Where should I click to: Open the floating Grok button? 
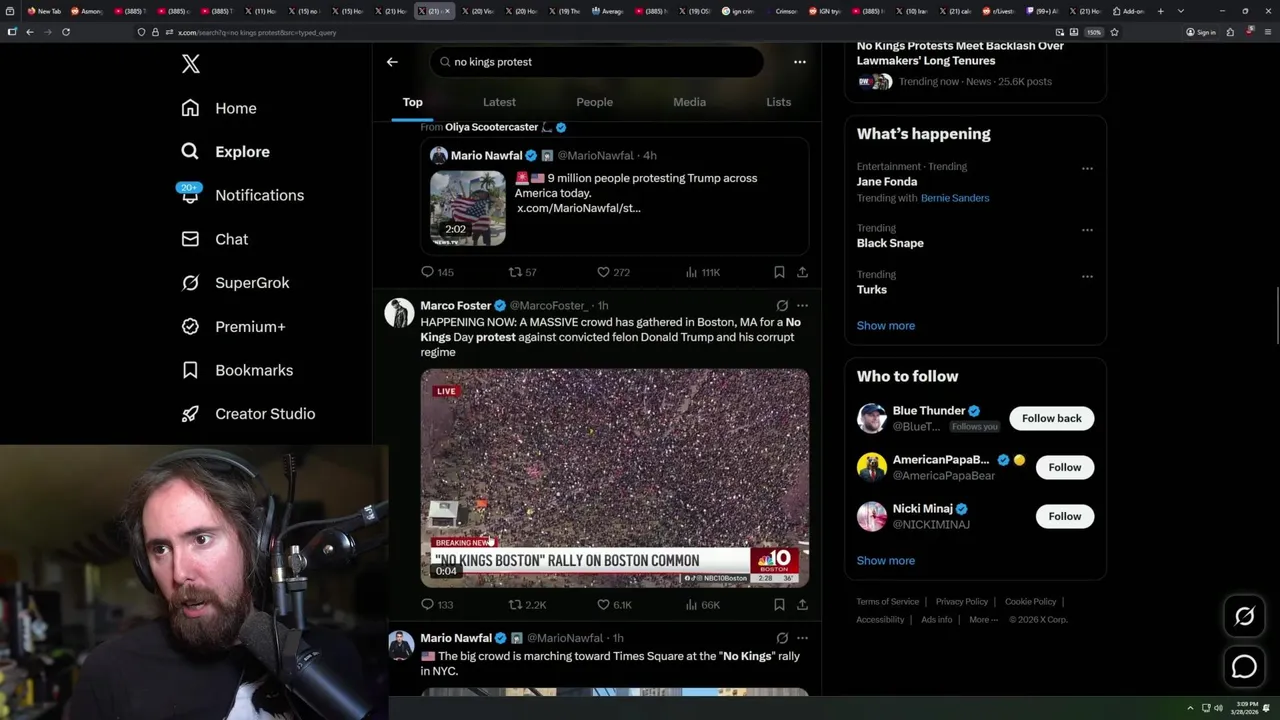pyautogui.click(x=1244, y=617)
